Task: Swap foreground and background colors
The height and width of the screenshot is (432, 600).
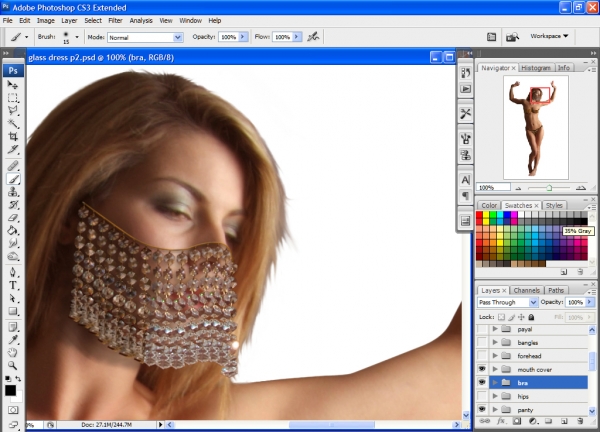Action: [x=18, y=378]
